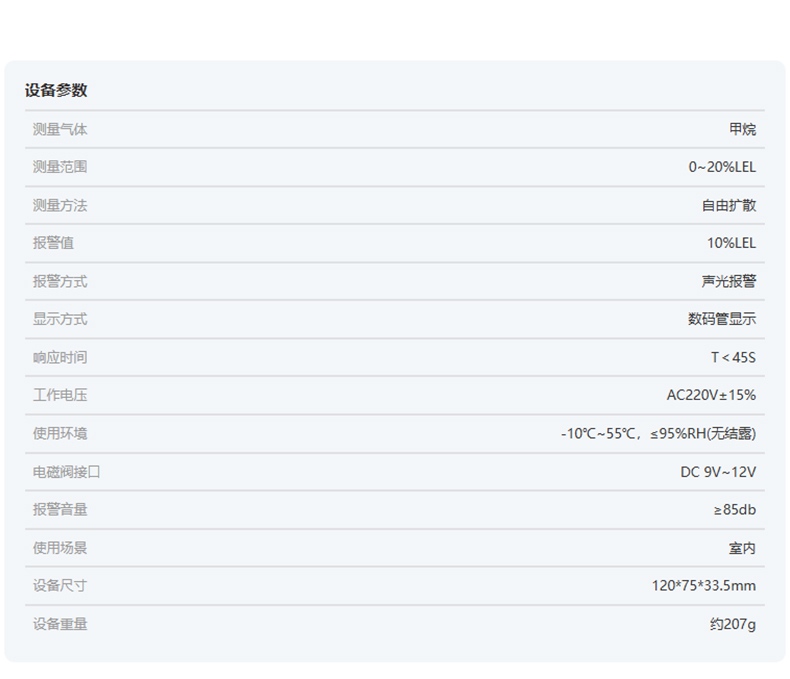
Task: Click the 约207g weight value
Action: [x=732, y=623]
